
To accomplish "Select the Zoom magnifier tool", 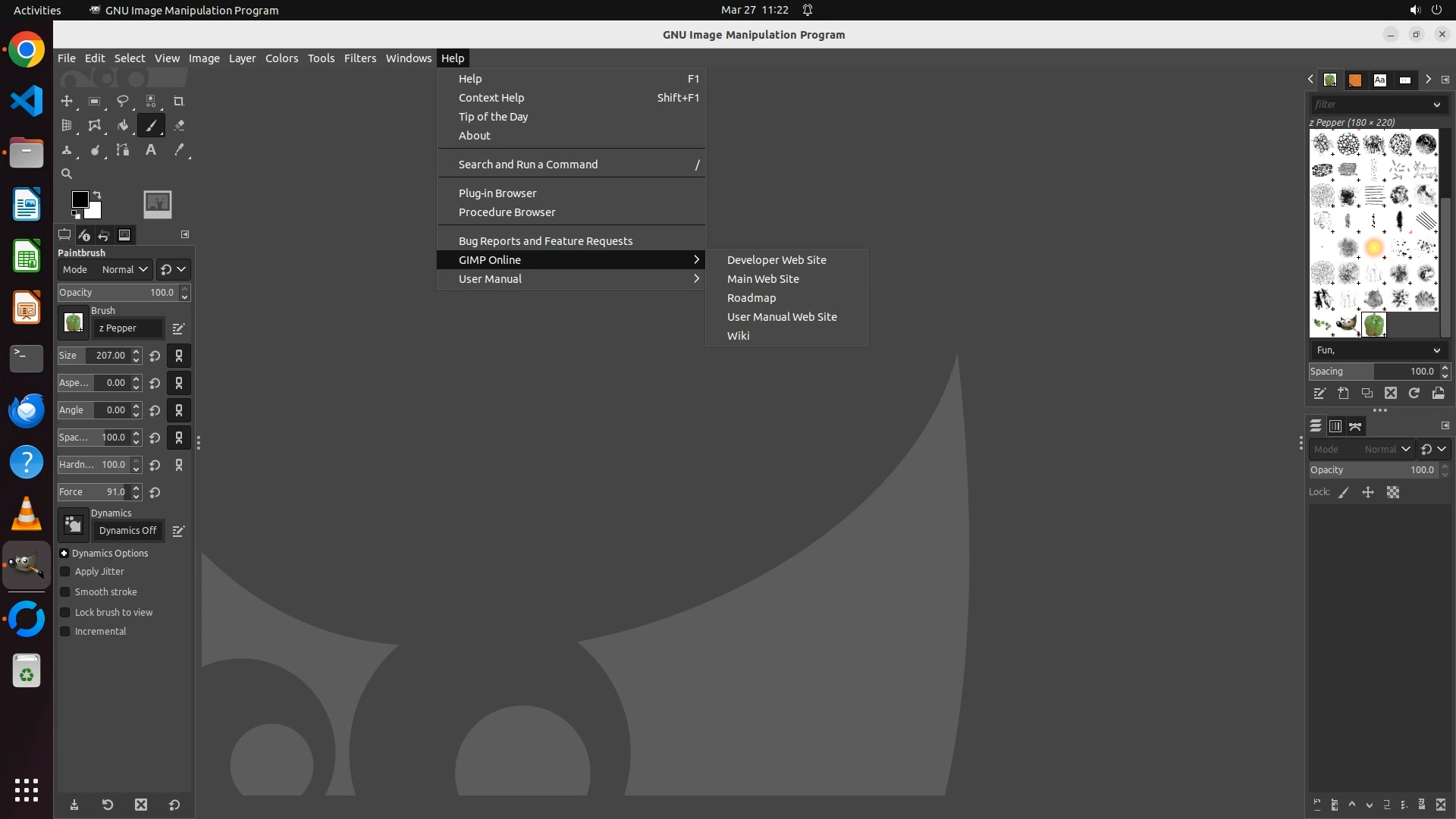I will coord(67,174).
